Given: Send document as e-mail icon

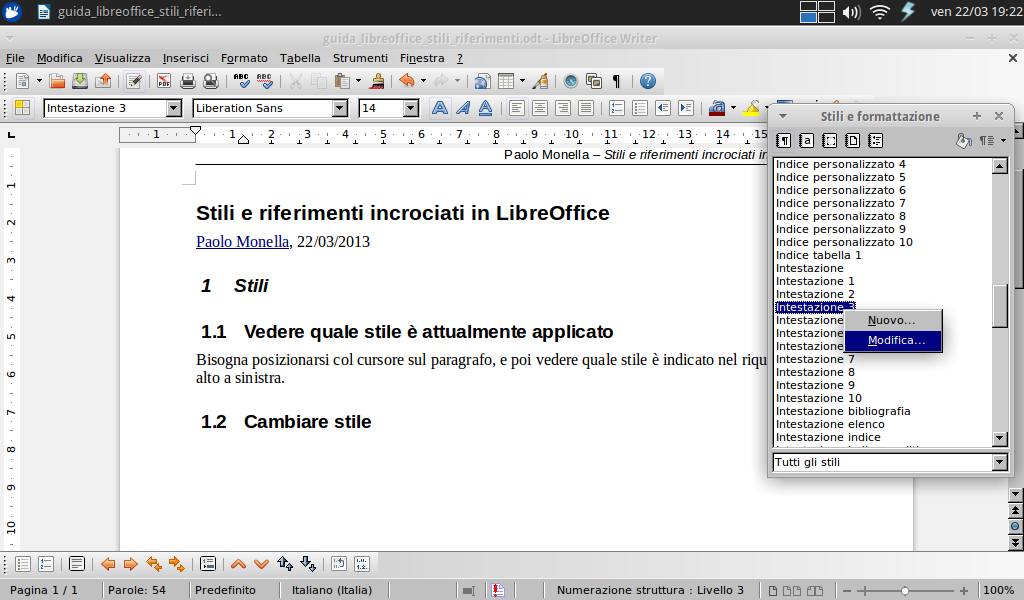Looking at the screenshot, I should coord(103,81).
